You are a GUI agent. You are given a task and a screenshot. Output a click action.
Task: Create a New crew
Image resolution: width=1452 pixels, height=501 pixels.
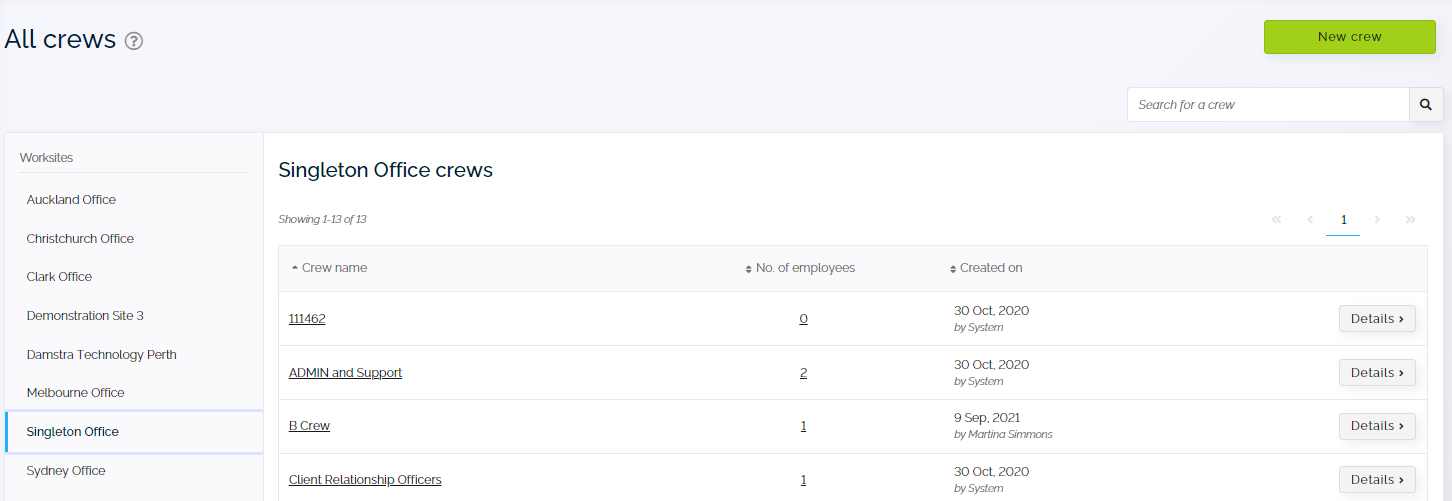[1350, 37]
